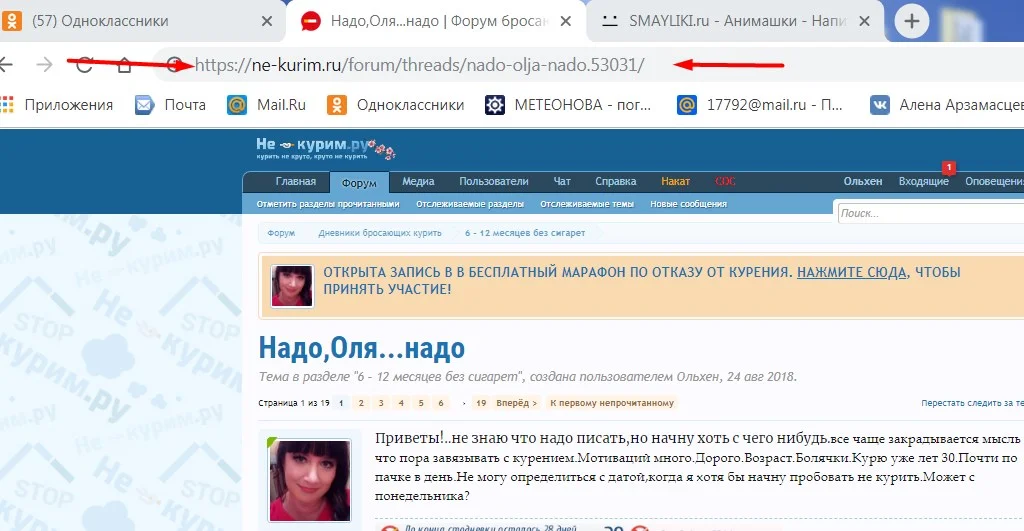Close the Одноклассники tab
Image resolution: width=1024 pixels, height=531 pixels.
(x=266, y=22)
